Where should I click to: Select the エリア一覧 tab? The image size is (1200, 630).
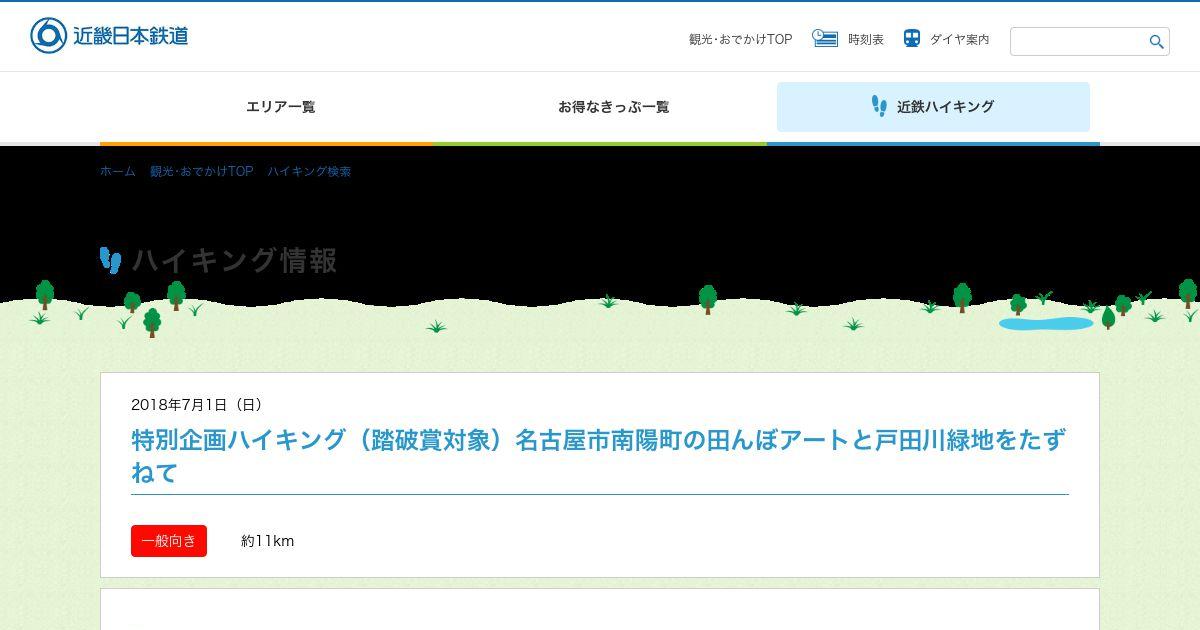(x=281, y=107)
